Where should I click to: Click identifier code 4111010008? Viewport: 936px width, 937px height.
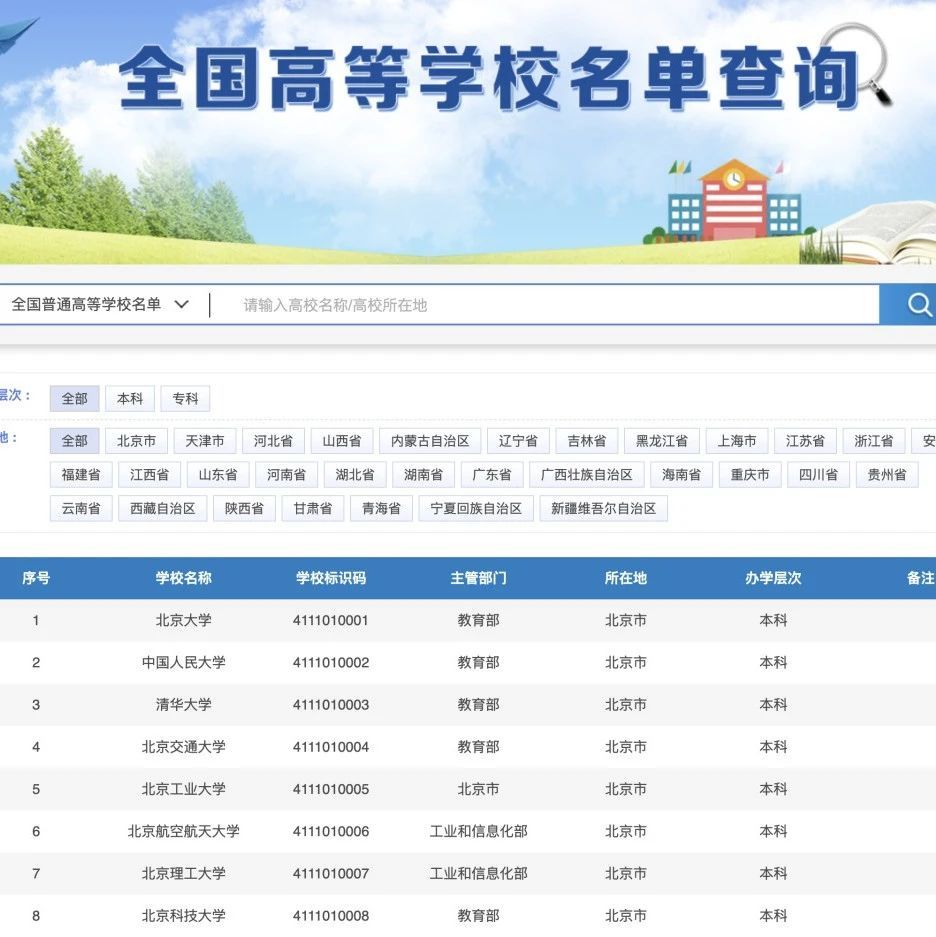(x=331, y=915)
